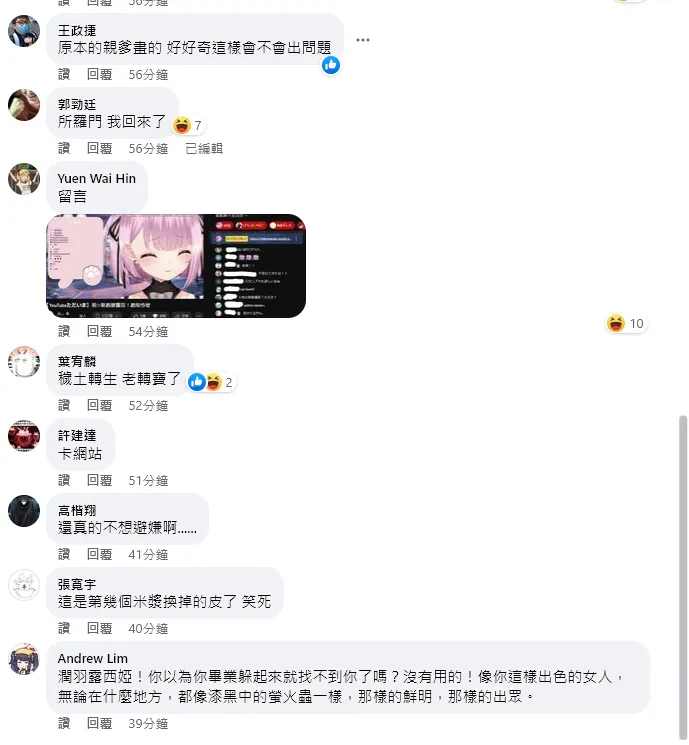Viewport: 689px width, 745px height.
Task: Click the vertical scrollbar thumb of the comments
Action: coord(683,577)
